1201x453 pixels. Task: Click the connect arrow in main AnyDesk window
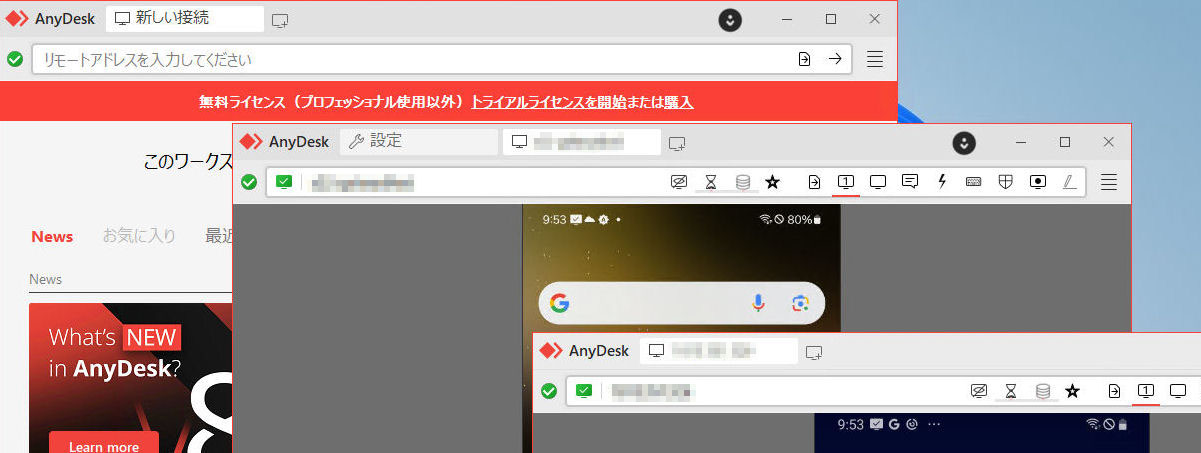(x=835, y=59)
